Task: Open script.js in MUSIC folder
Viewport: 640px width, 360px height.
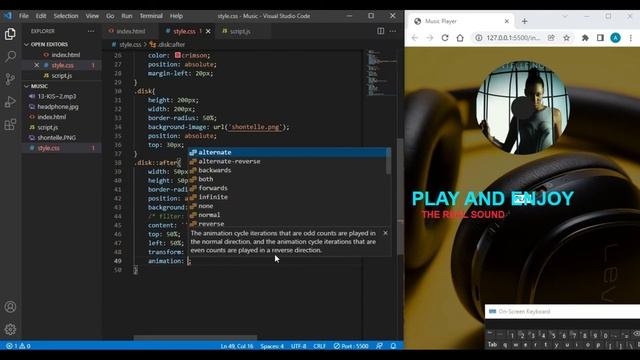Action: tap(48, 127)
